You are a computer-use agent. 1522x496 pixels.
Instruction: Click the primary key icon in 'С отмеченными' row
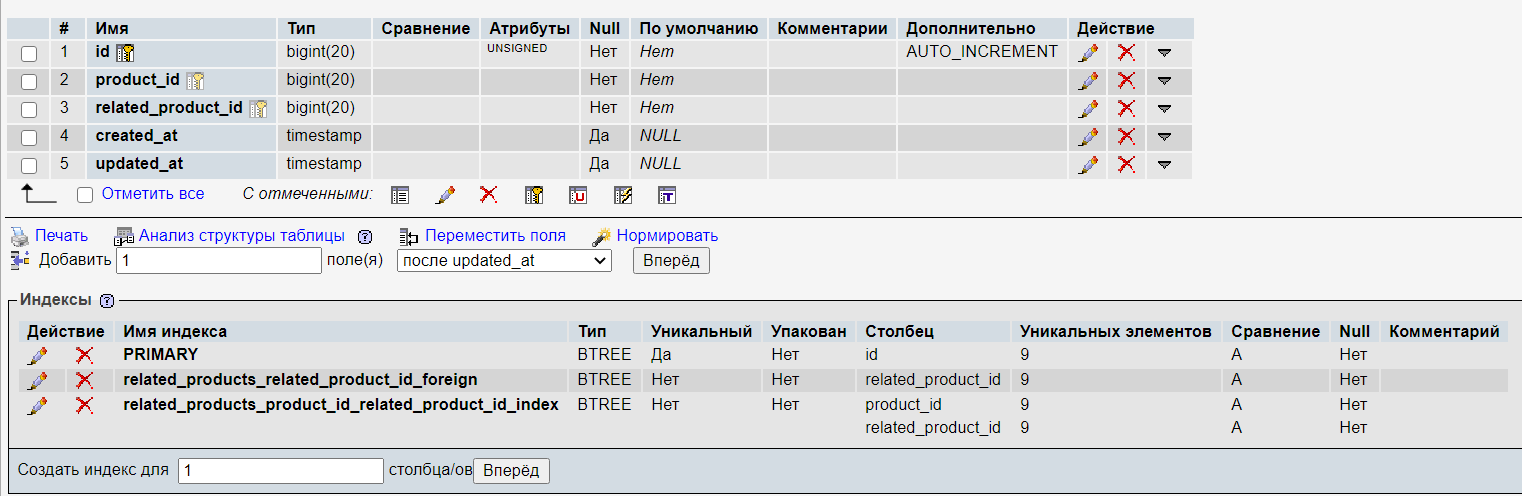(x=534, y=195)
